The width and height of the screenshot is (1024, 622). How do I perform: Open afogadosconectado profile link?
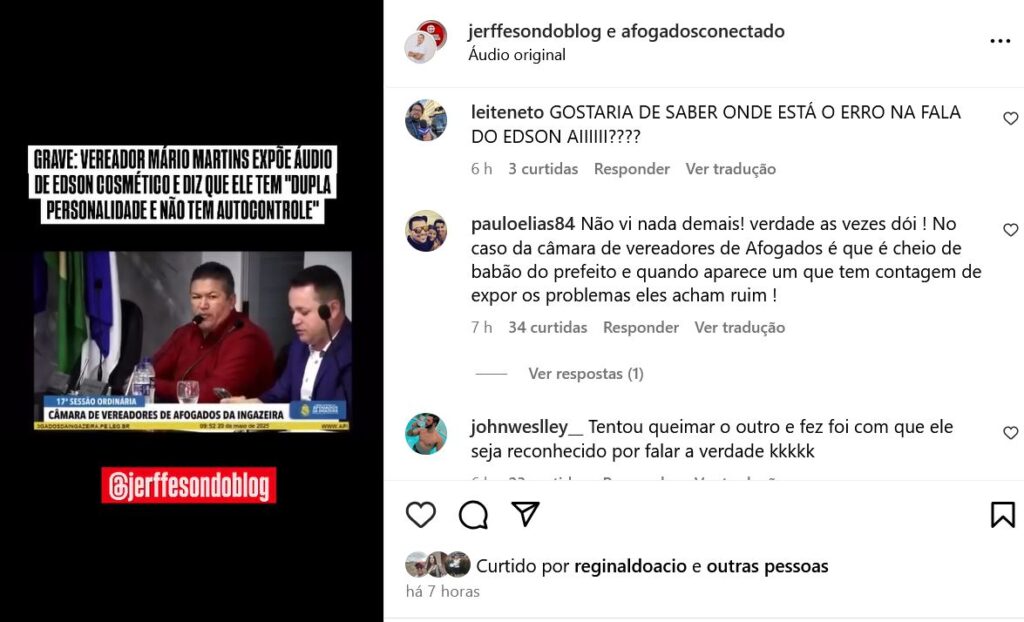[x=703, y=31]
